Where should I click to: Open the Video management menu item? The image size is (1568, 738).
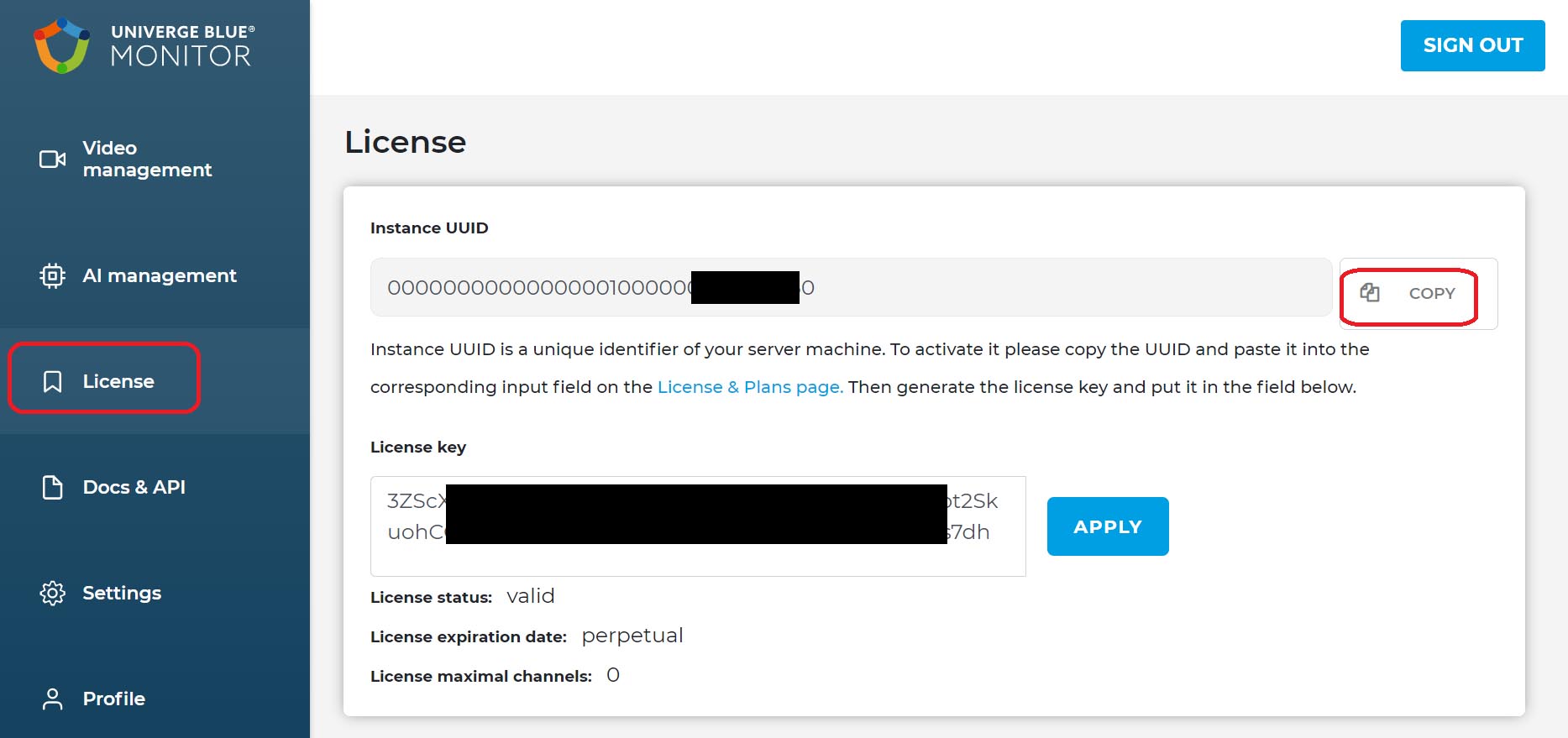point(147,159)
